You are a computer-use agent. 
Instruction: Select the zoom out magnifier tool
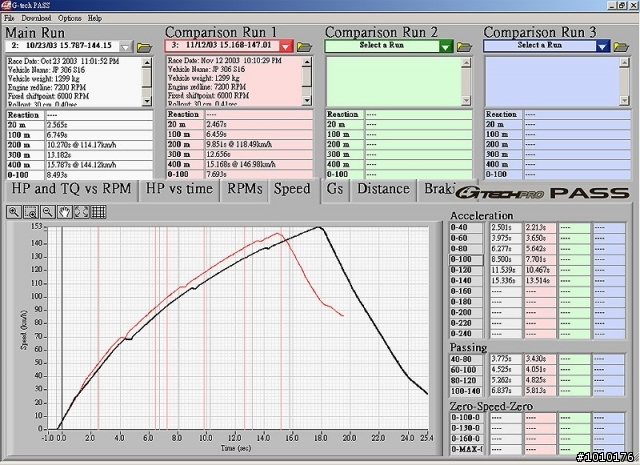(x=48, y=212)
